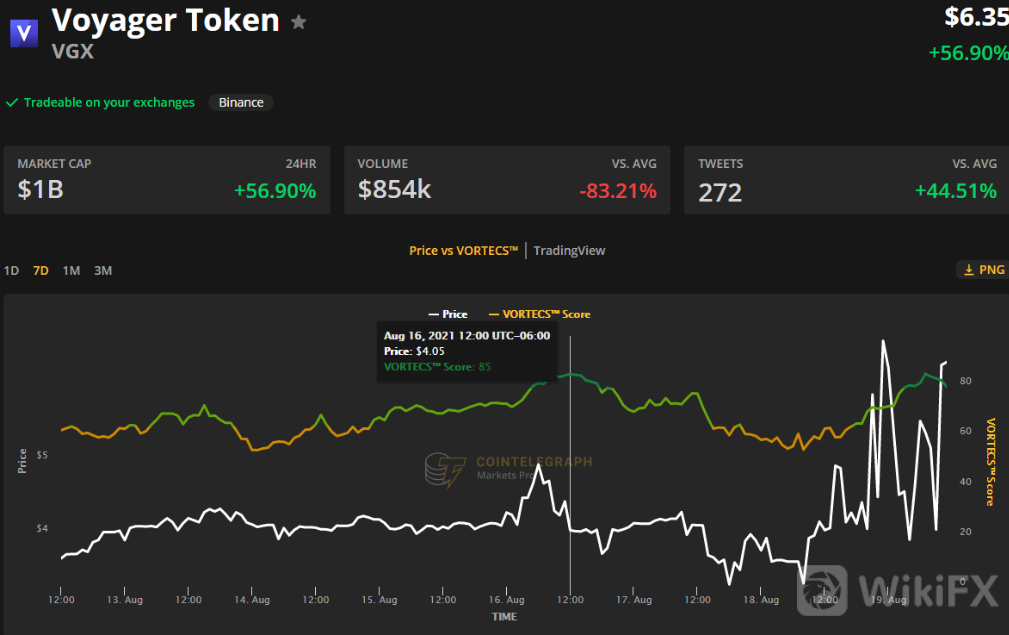This screenshot has height=635, width=1009.
Task: Click the green tradeable checkmark icon
Action: click(12, 103)
